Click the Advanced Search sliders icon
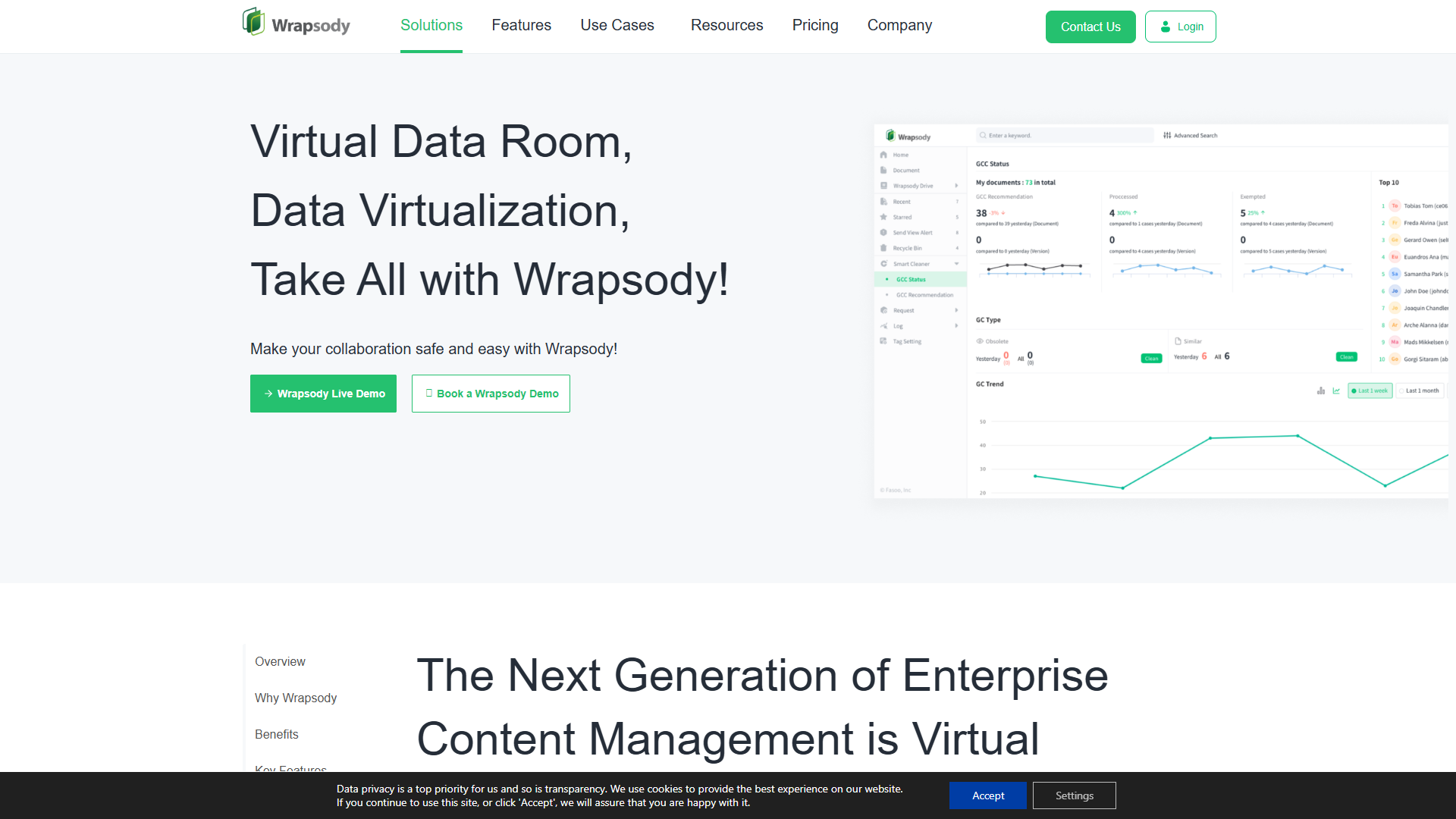The height and width of the screenshot is (819, 1456). 1167,136
